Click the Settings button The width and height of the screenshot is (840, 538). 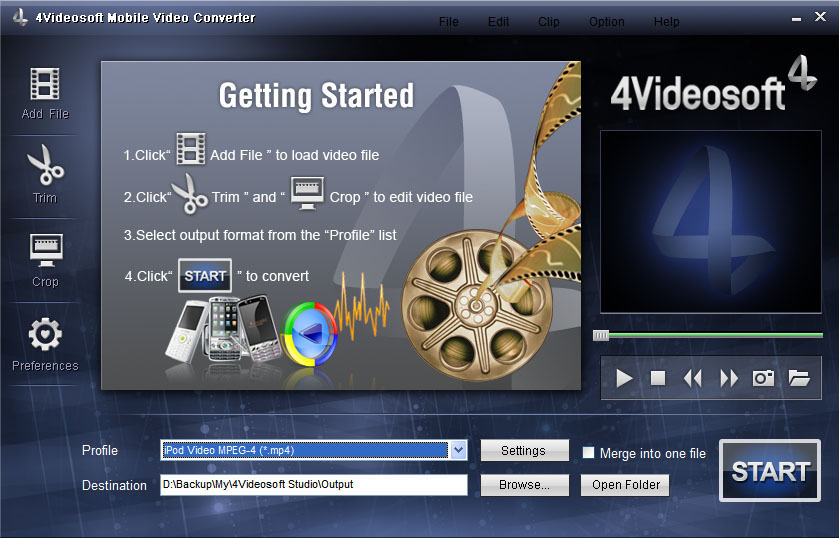(x=524, y=450)
